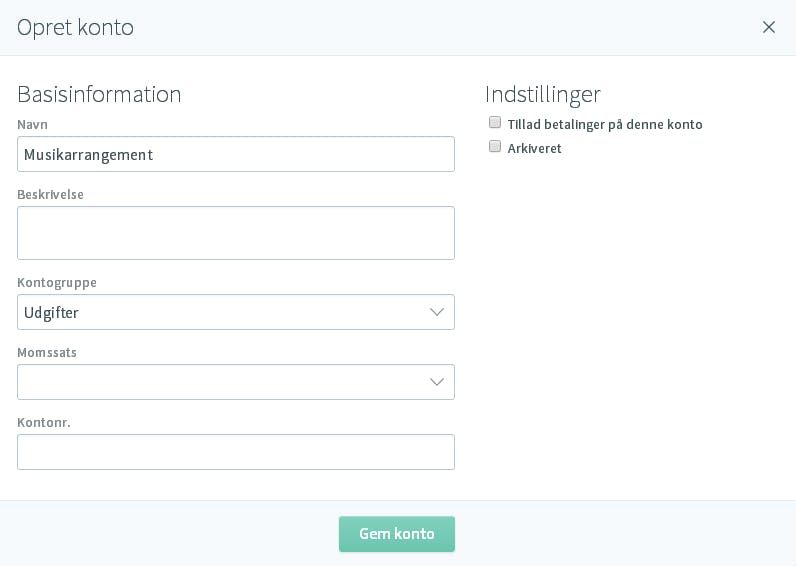Image resolution: width=796 pixels, height=566 pixels.
Task: Tick the Arkiveret checkbox
Action: coord(494,147)
